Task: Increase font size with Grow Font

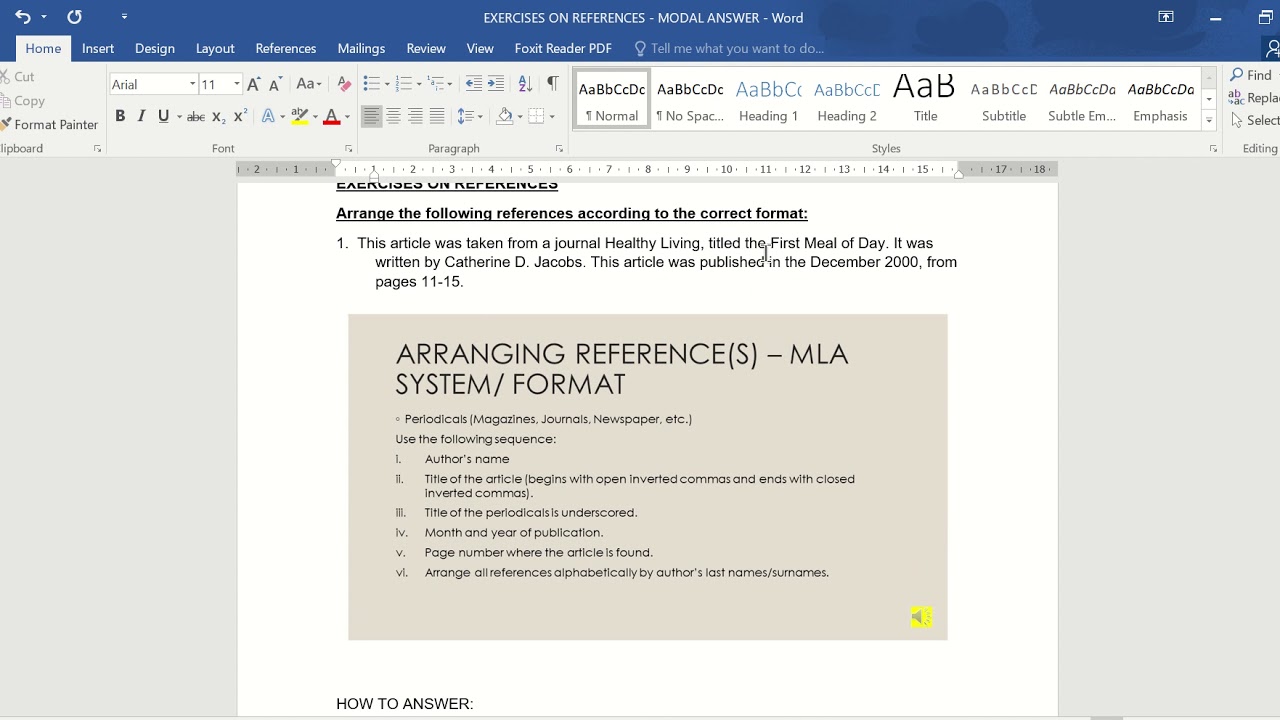Action: (x=254, y=84)
